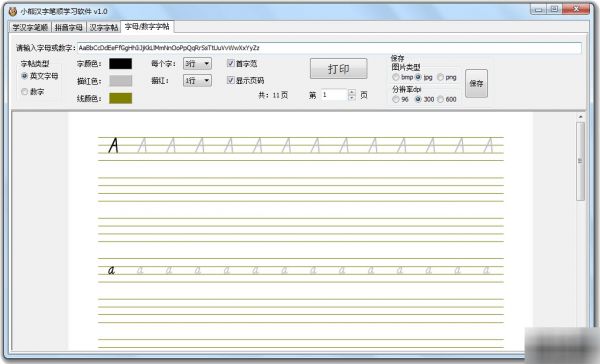Open the gray 描红色 color swatch
Image resolution: width=600 pixels, height=364 pixels.
tap(121, 81)
